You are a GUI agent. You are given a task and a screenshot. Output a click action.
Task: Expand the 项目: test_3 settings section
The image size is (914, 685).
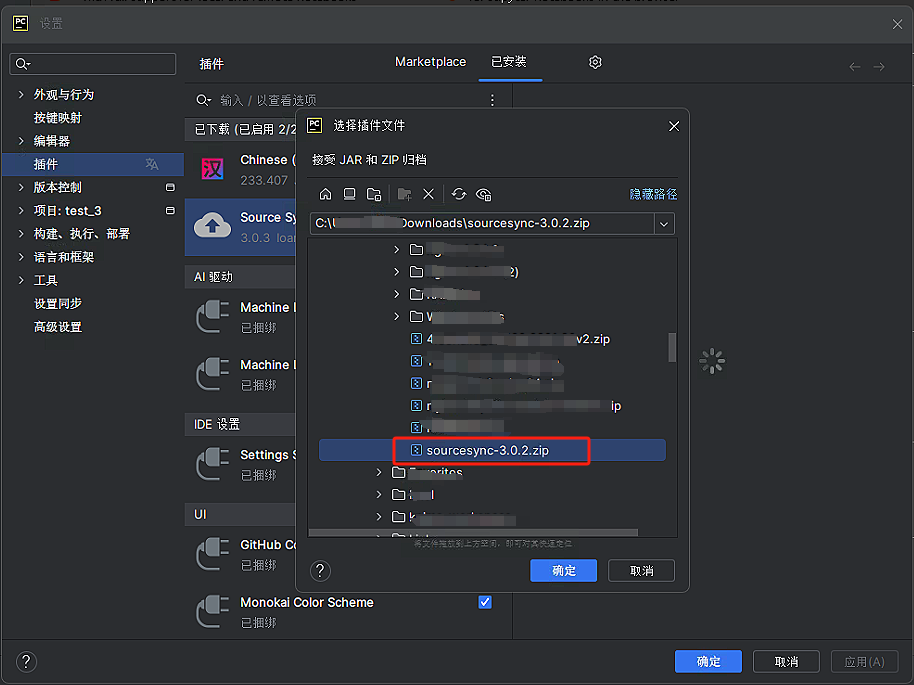pyautogui.click(x=21, y=210)
